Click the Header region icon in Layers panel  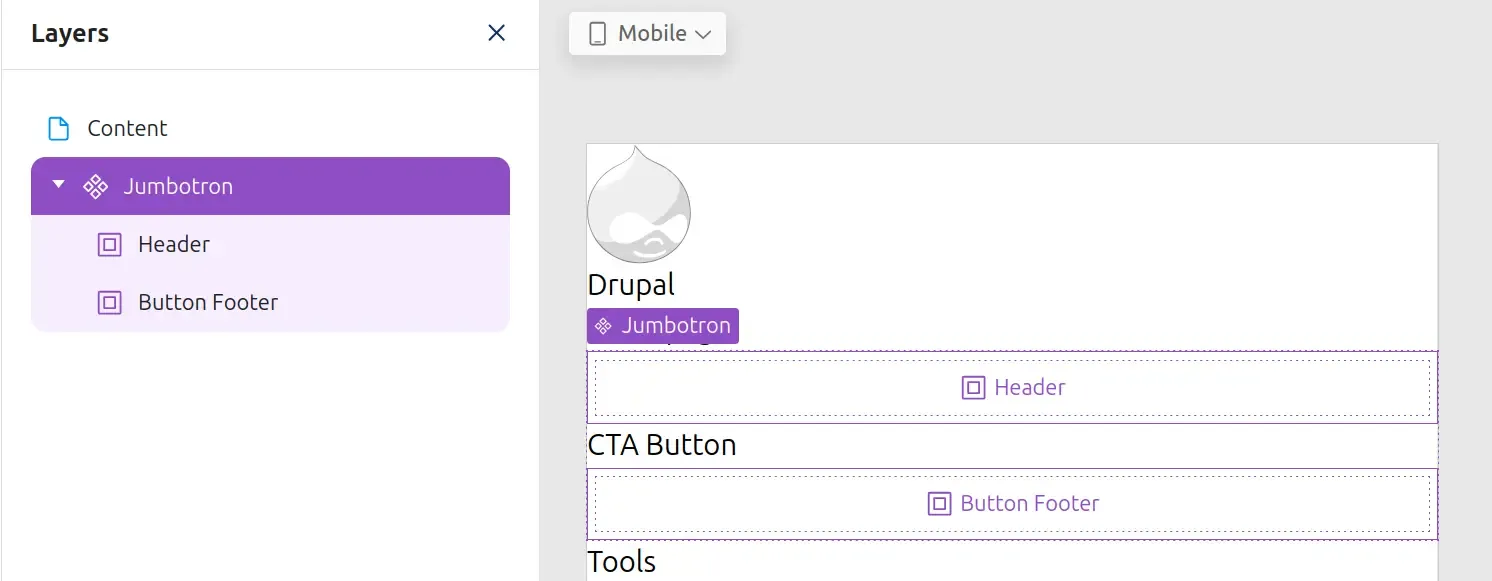tap(108, 244)
